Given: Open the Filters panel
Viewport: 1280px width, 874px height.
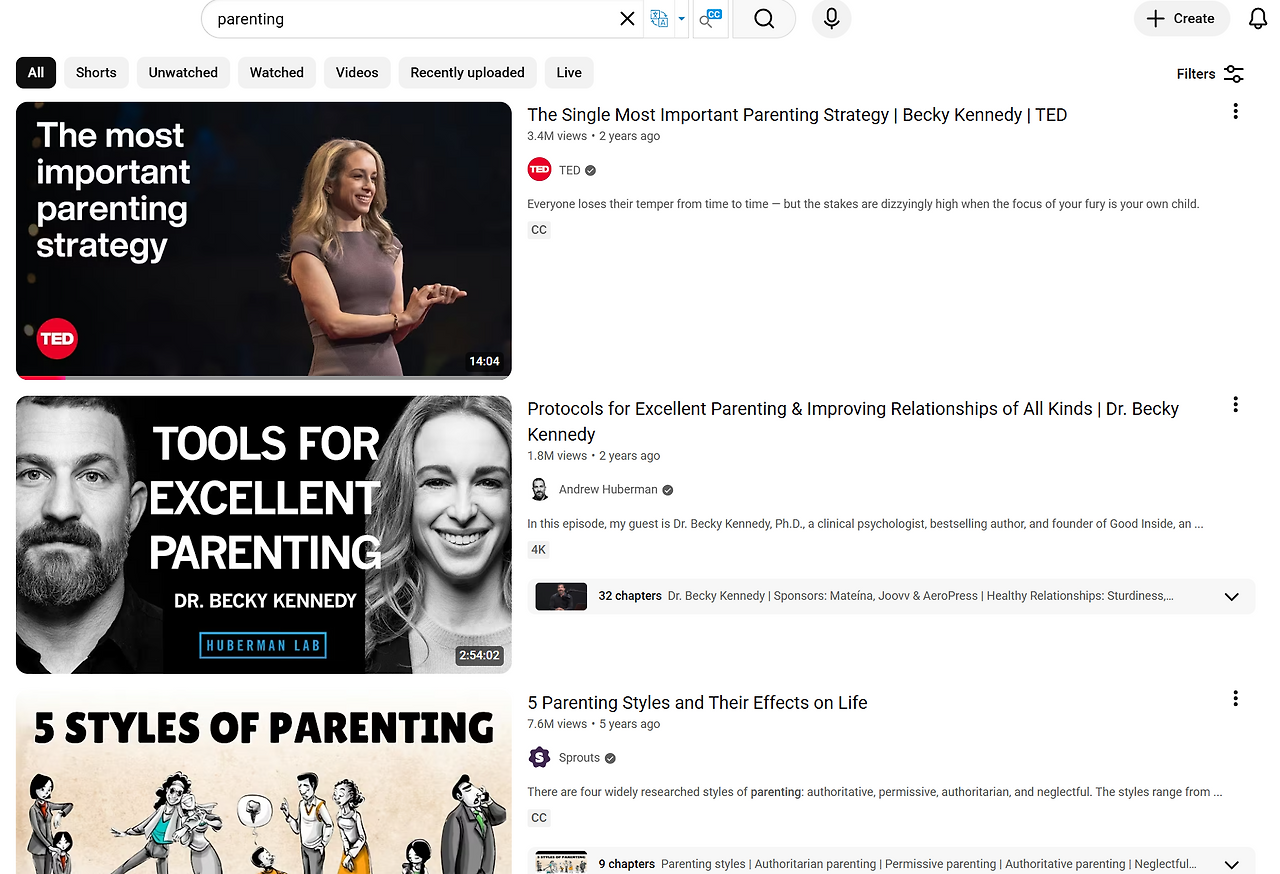Looking at the screenshot, I should point(1210,74).
